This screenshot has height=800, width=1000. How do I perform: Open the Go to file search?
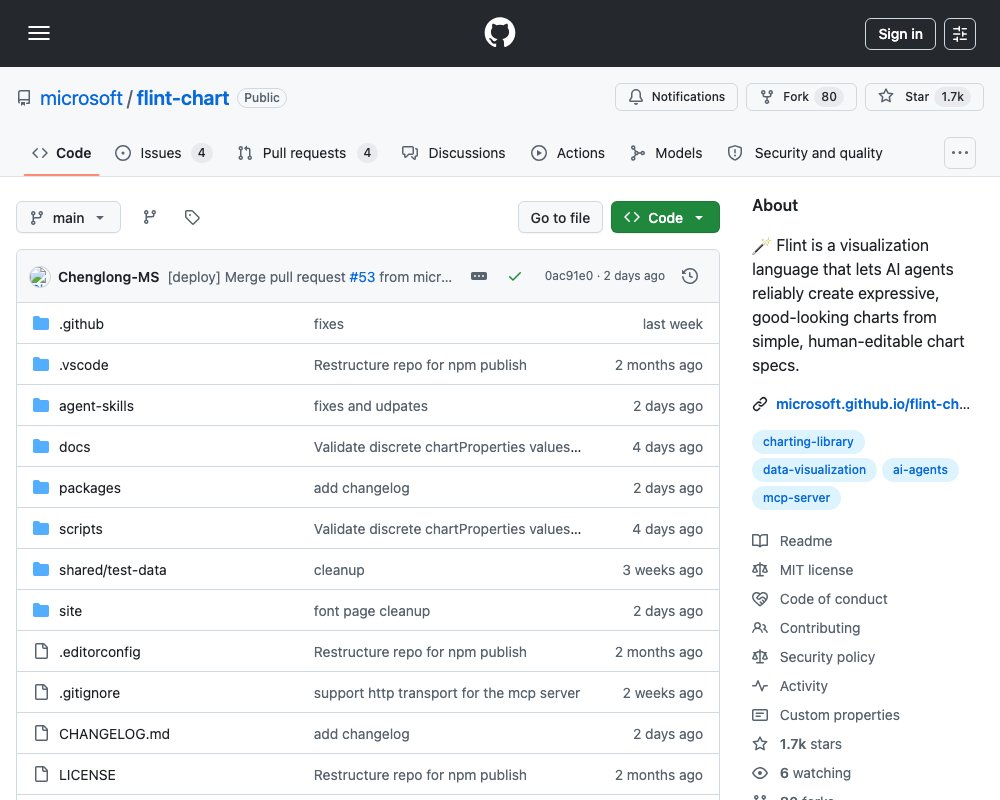pos(560,218)
